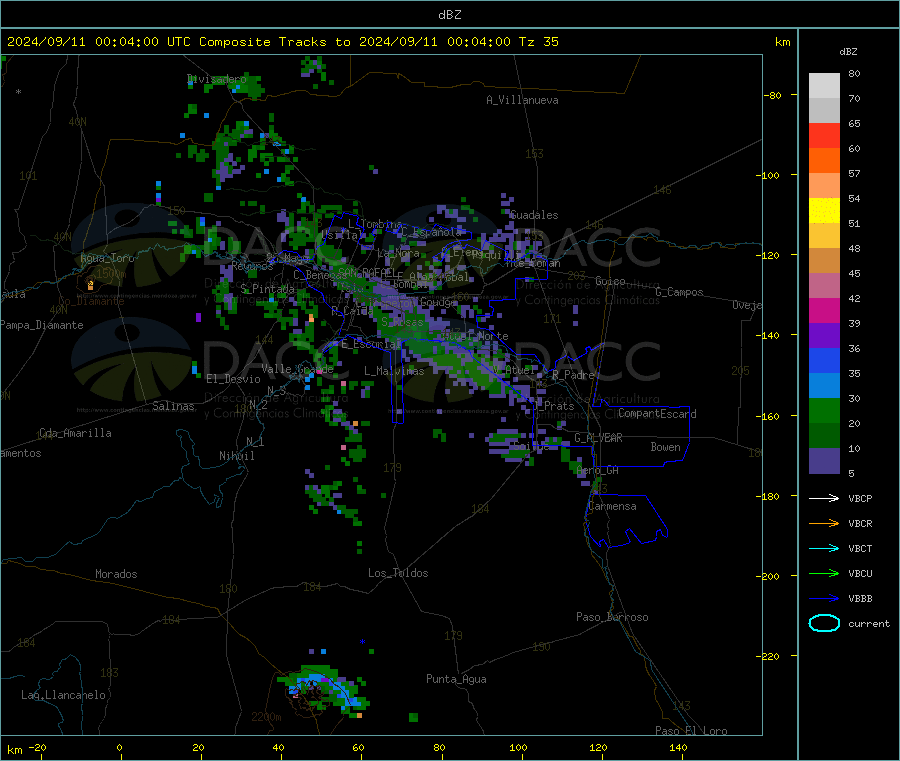Click the orange VBCR arrow legend icon

coord(824,523)
